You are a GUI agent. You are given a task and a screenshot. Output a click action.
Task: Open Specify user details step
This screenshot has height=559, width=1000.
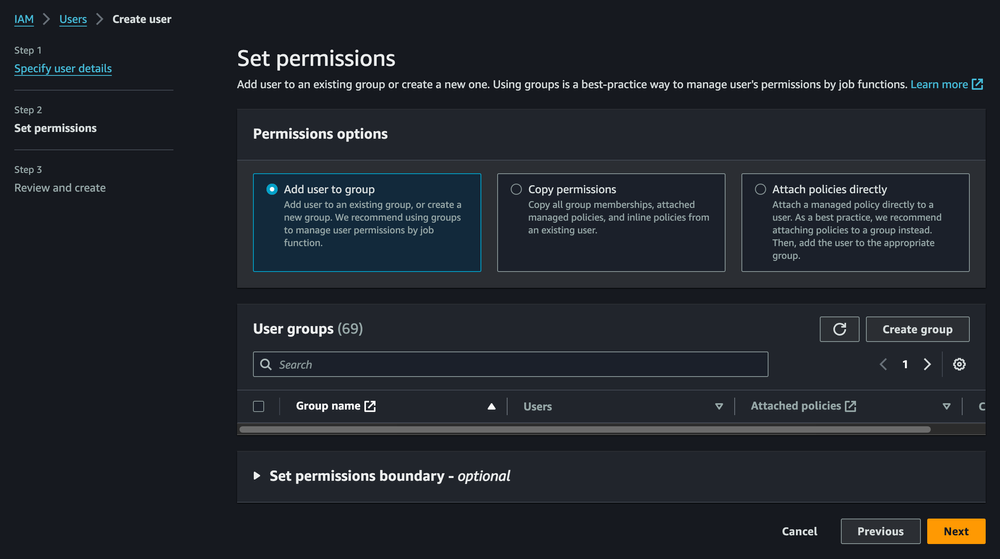coord(63,69)
